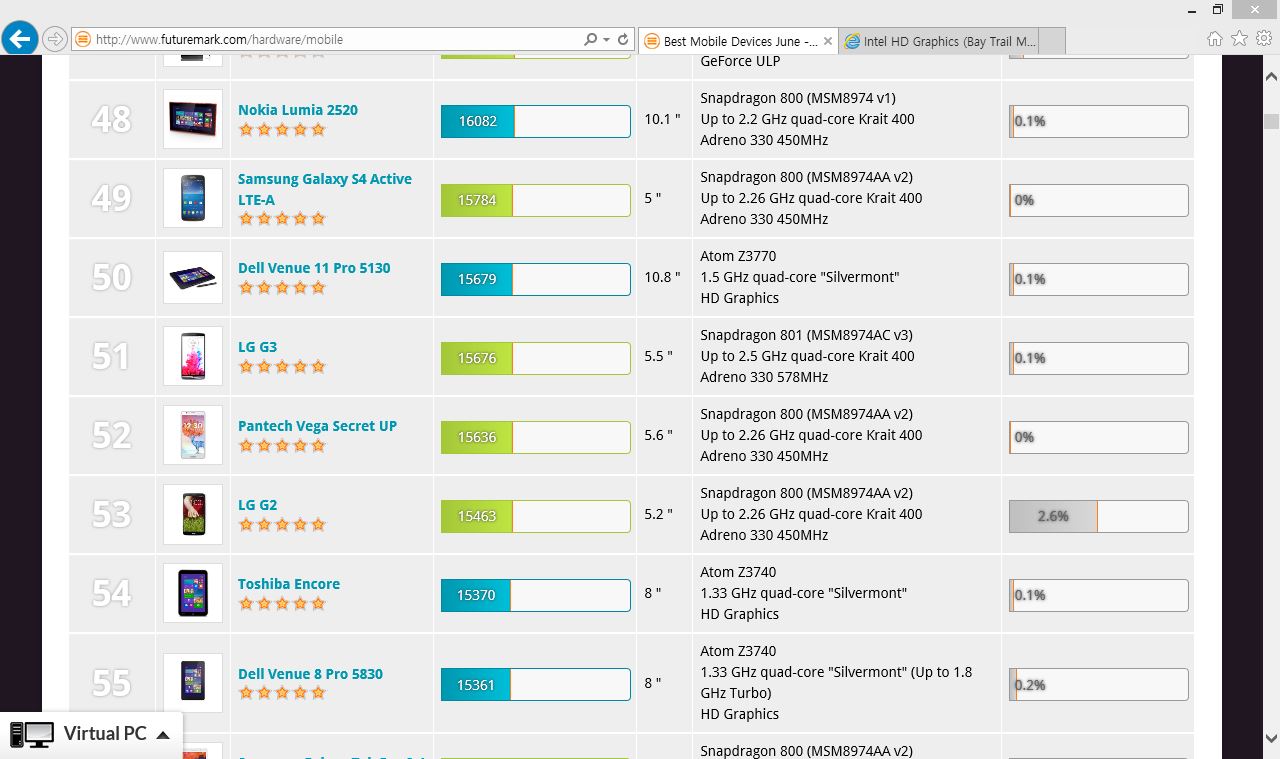This screenshot has height=759, width=1280.
Task: Click the Atom Z3770 processor text
Action: pyautogui.click(x=738, y=256)
